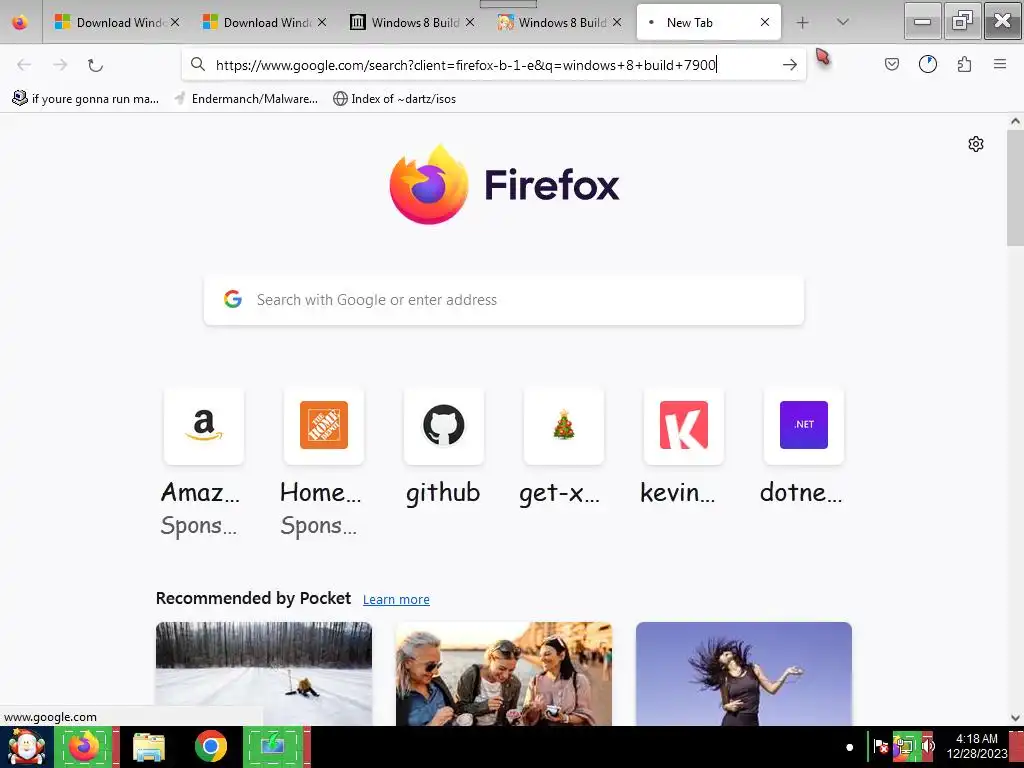Open the volume speaker icon
The height and width of the screenshot is (768, 1024).
click(928, 746)
